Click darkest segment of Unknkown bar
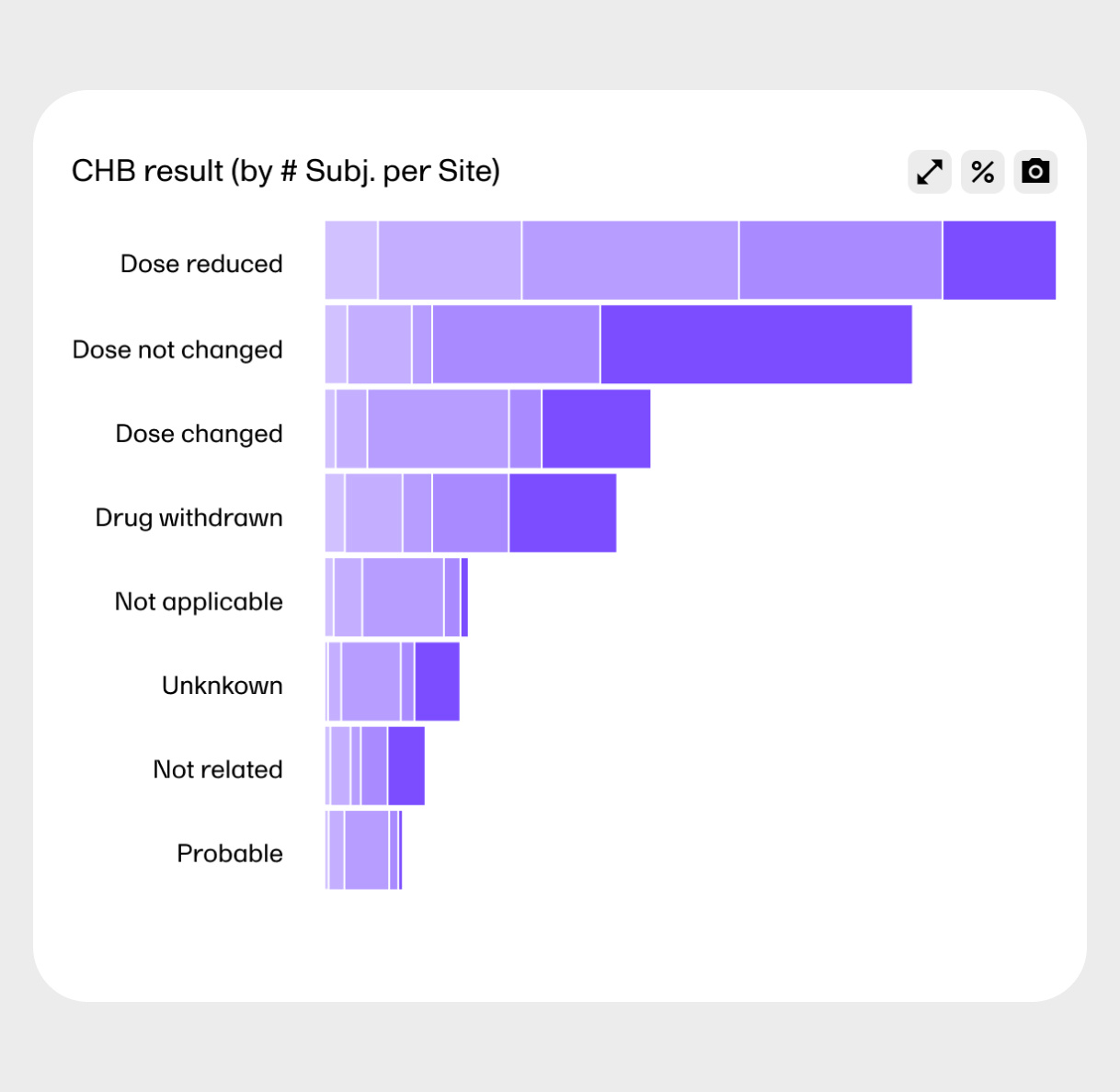Image resolution: width=1120 pixels, height=1092 pixels. coord(437,681)
